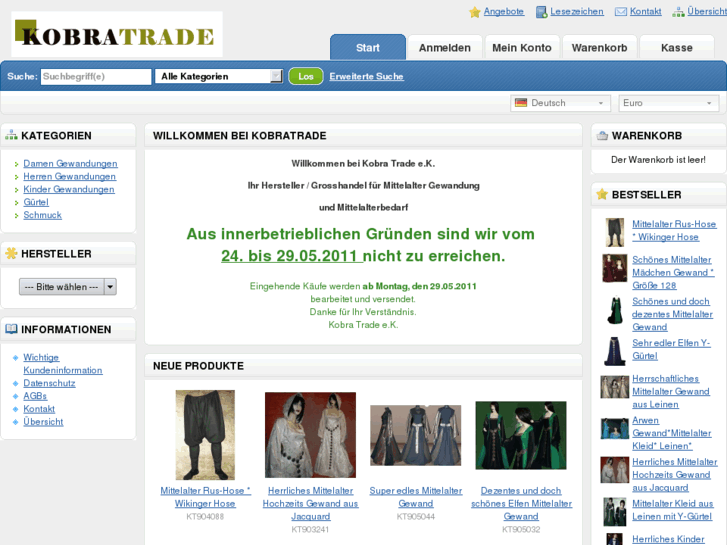Viewport: 727px width, 545px height.
Task: Open bestseller 'Sehr edler Elfen Y-Gürtel' link
Action: 671,349
